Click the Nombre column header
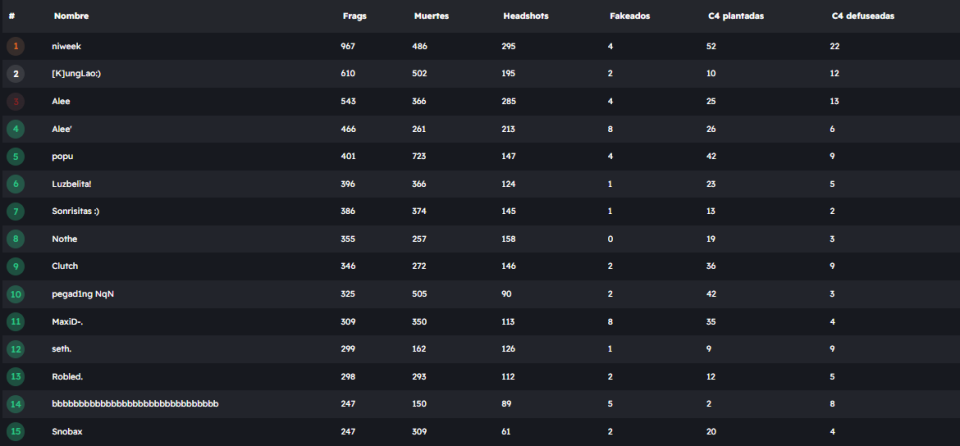 click(x=71, y=17)
